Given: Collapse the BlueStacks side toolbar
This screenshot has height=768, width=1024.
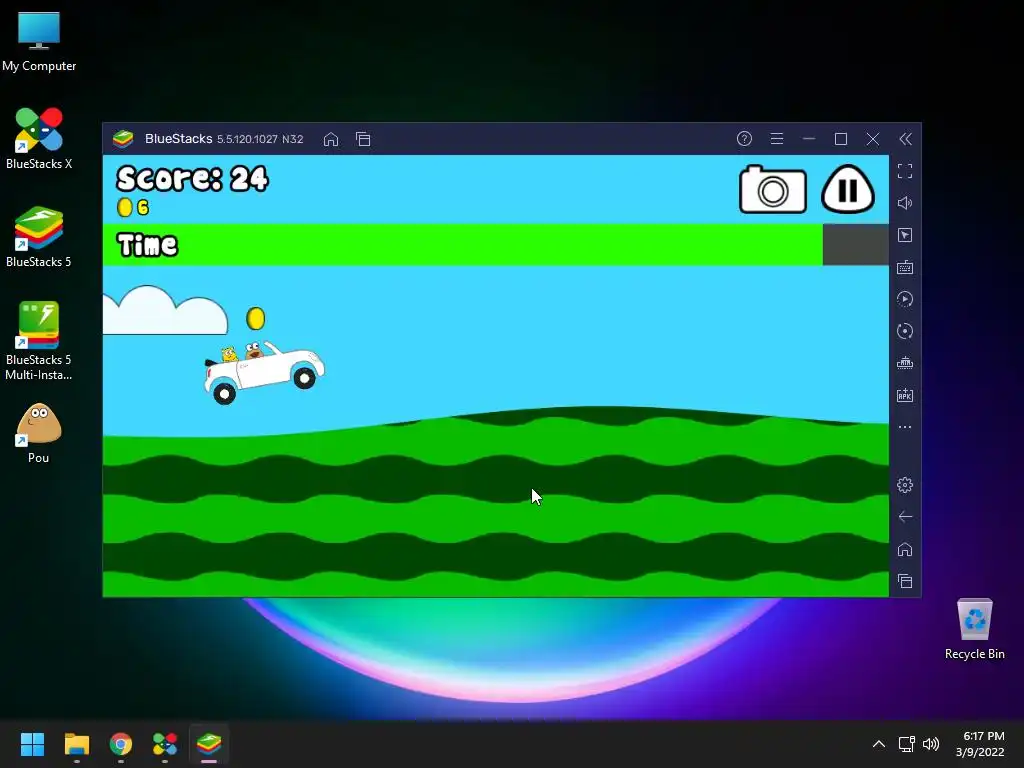Looking at the screenshot, I should coord(905,139).
